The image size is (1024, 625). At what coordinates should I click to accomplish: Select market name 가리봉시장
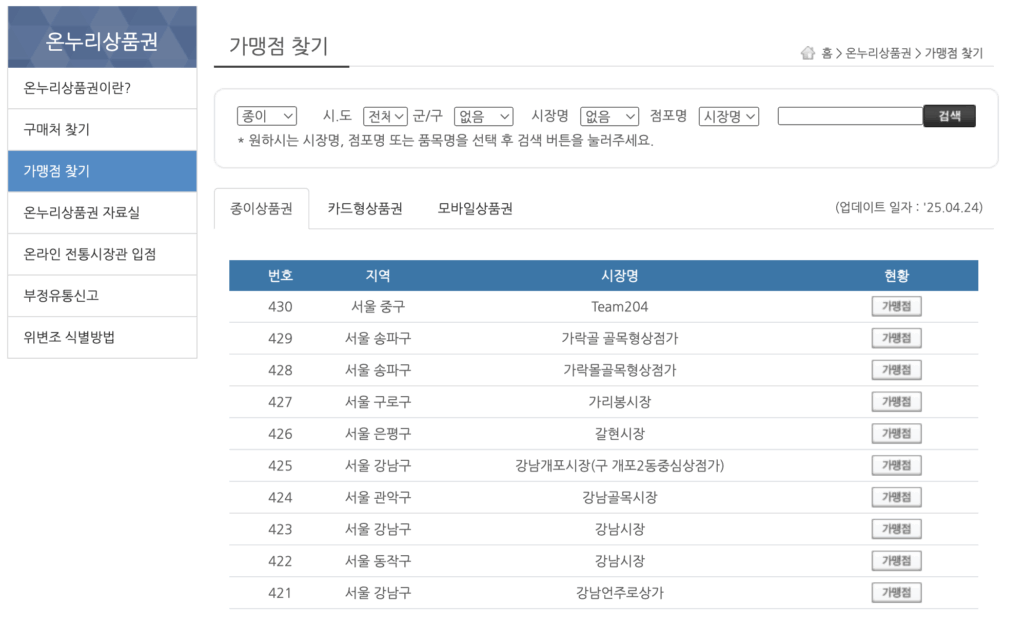tap(620, 402)
